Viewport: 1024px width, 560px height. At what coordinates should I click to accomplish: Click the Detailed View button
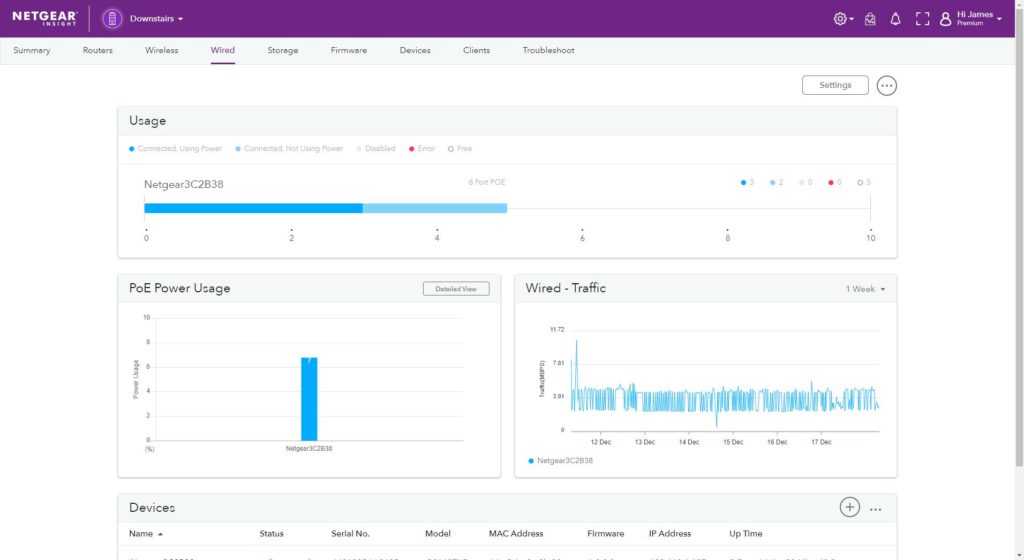point(455,289)
